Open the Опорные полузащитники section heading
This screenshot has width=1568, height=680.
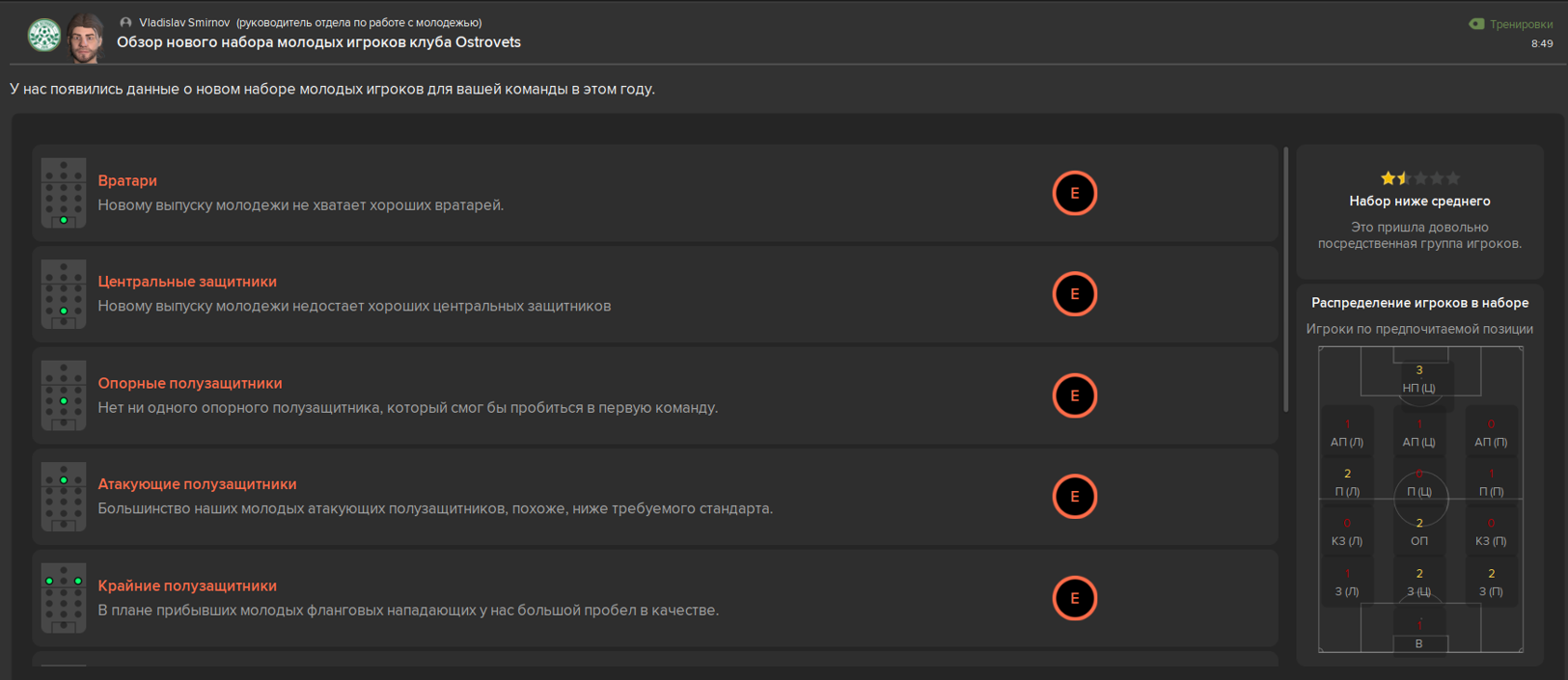click(190, 383)
